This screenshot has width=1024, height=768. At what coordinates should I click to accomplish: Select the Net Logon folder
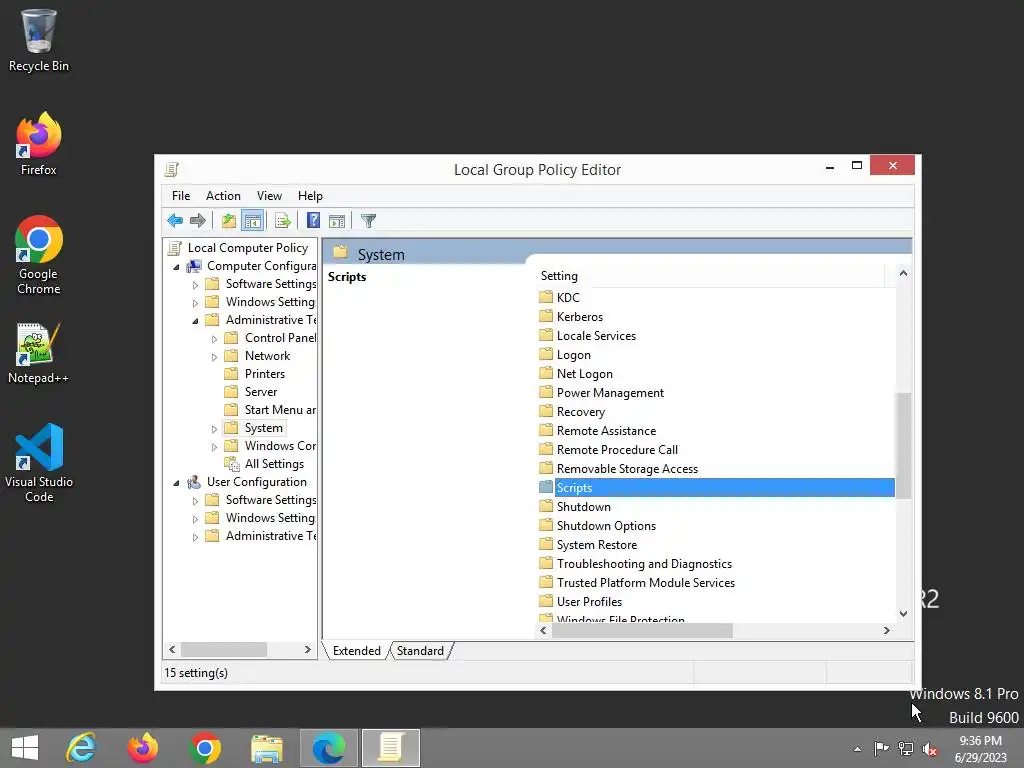point(584,374)
